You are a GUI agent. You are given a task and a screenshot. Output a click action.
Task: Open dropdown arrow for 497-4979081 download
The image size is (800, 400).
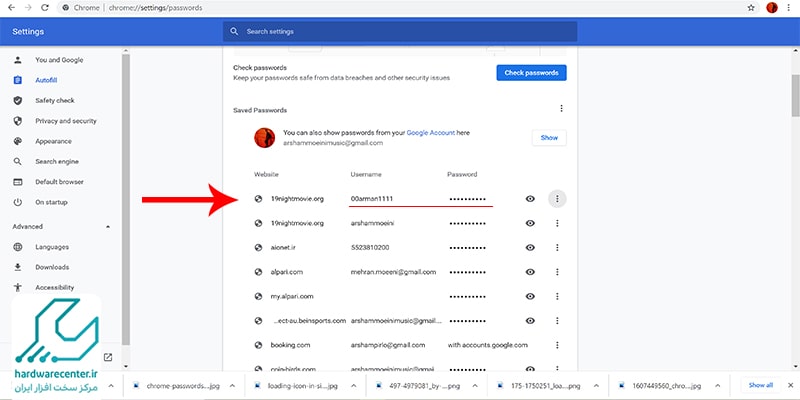coord(474,386)
